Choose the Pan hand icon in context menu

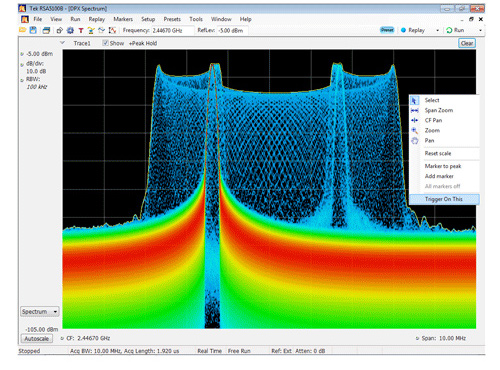tap(414, 141)
